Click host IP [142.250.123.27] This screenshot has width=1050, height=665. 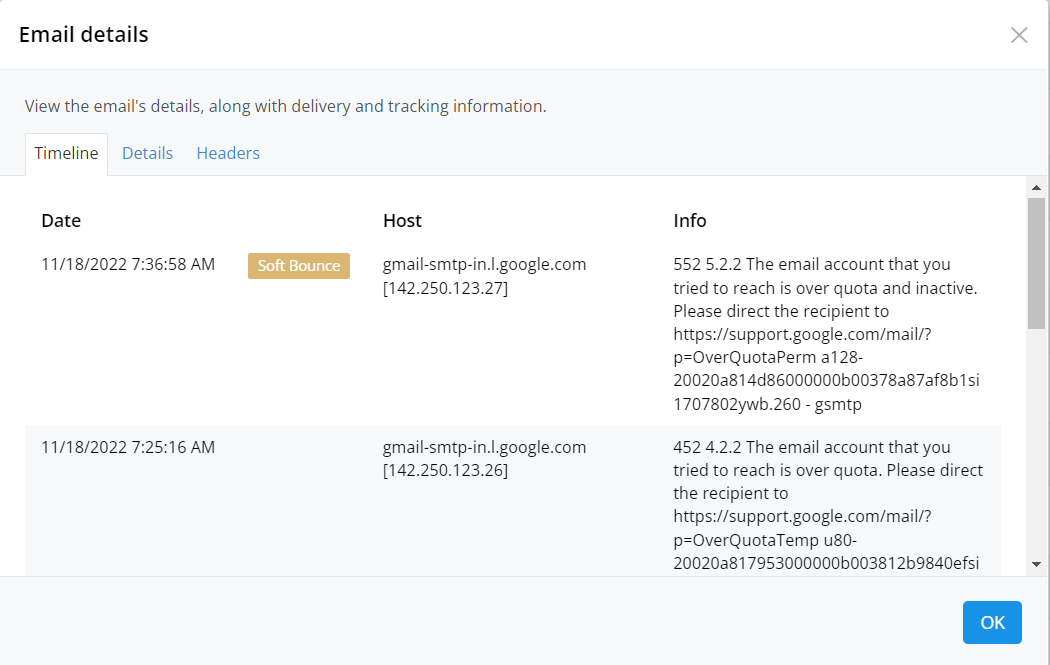[445, 288]
